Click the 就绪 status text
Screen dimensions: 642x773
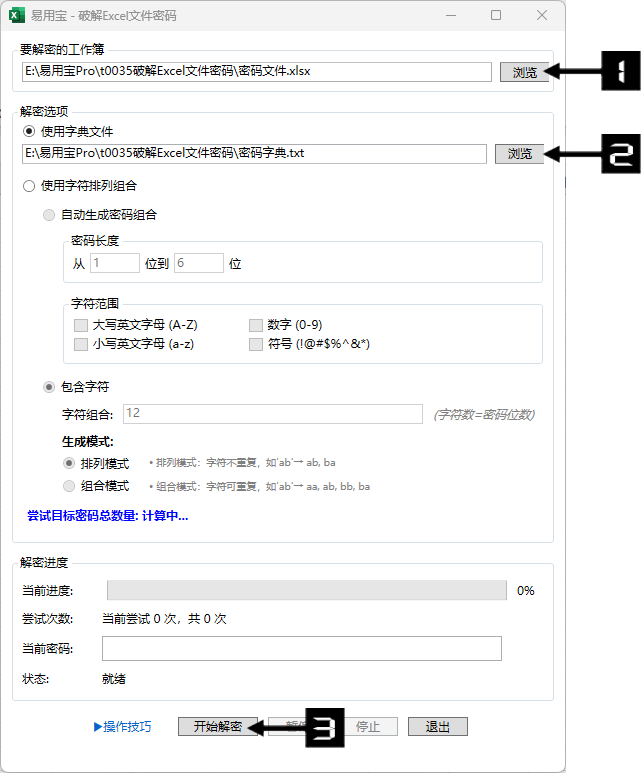tap(114, 679)
